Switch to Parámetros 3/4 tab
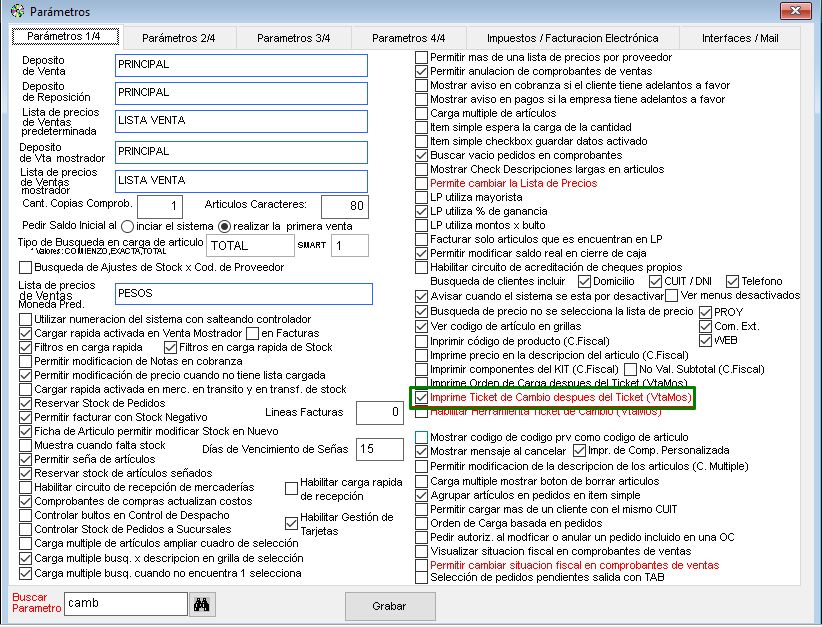The width and height of the screenshot is (822, 627). click(293, 38)
